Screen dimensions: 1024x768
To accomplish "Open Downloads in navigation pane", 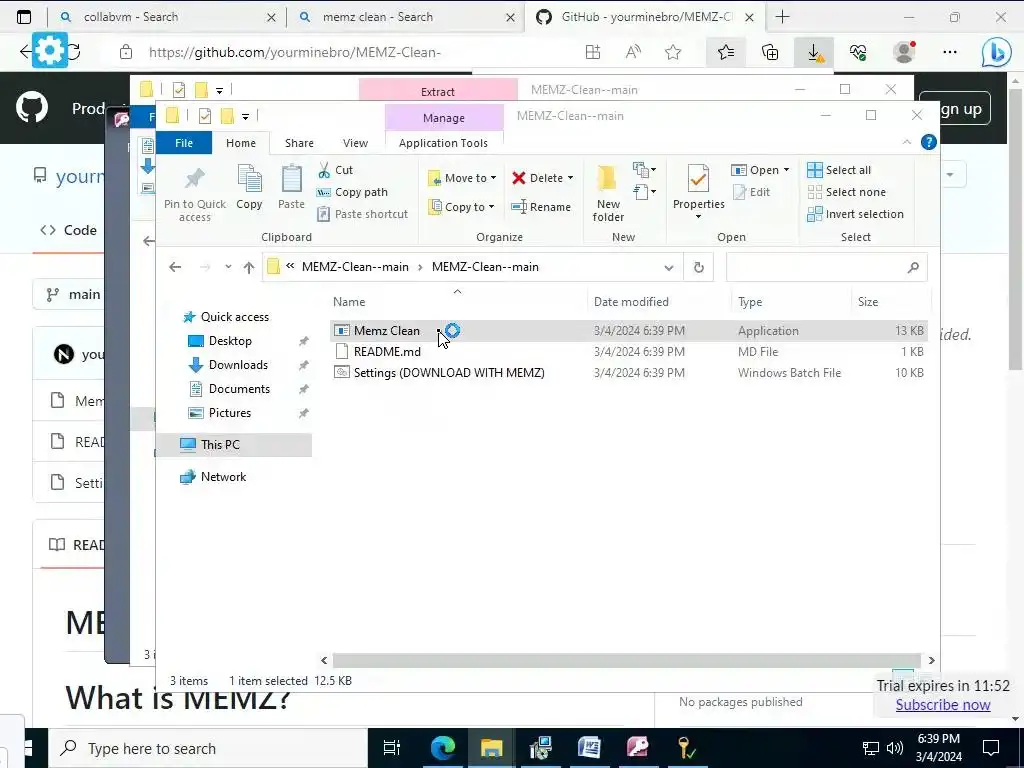I will coord(238,365).
